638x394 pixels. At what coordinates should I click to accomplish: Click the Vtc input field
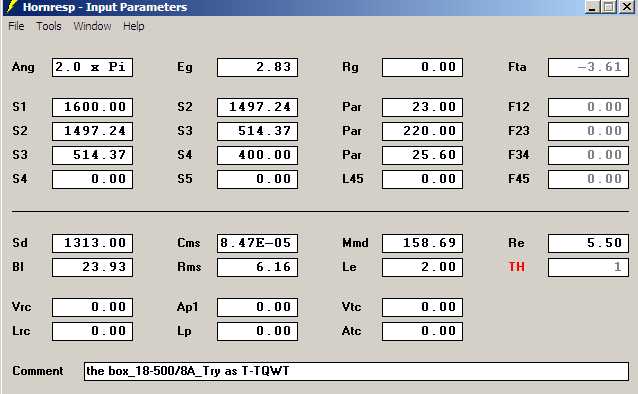pyautogui.click(x=422, y=307)
